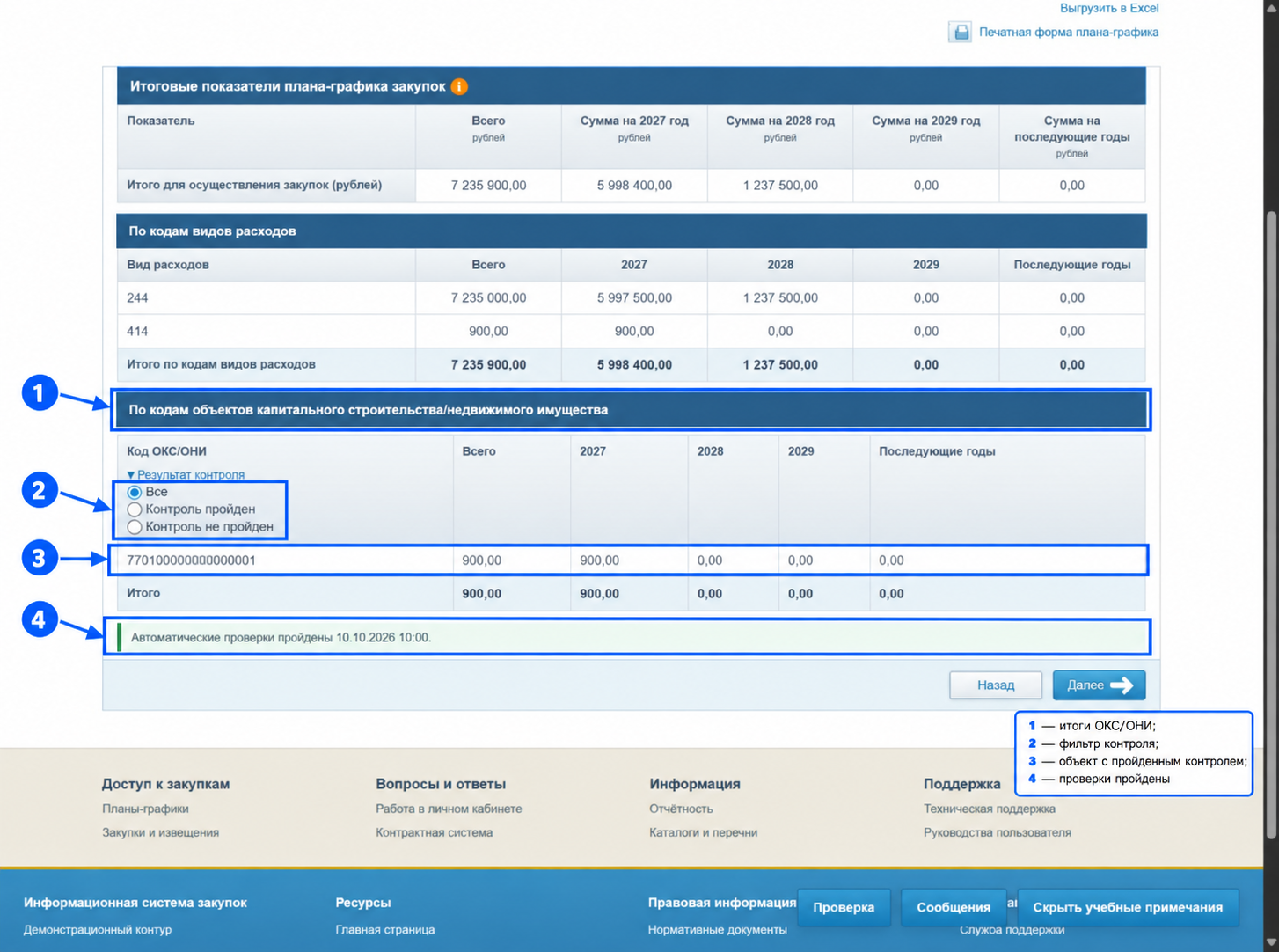Click the orange info icon beside Итоговые показатели
The width and height of the screenshot is (1279, 952).
point(459,86)
